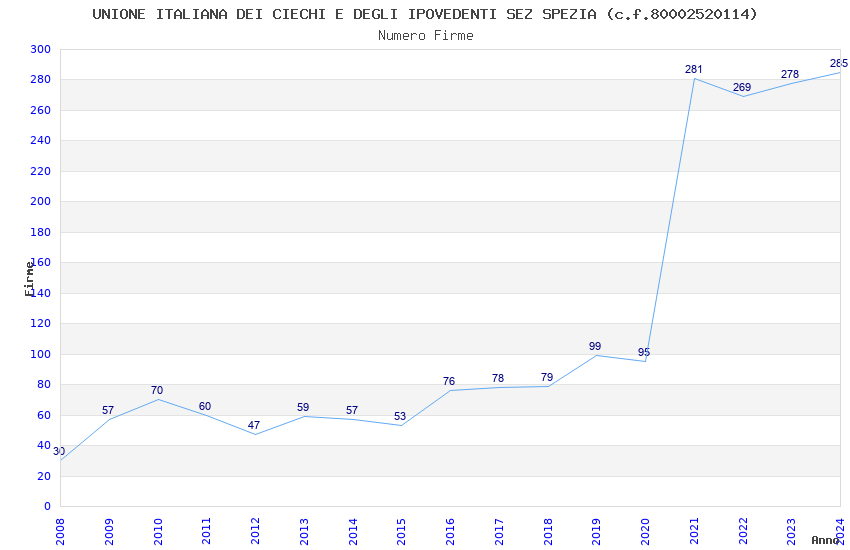
Task: Click the y-axis value 240
Action: coord(41,140)
